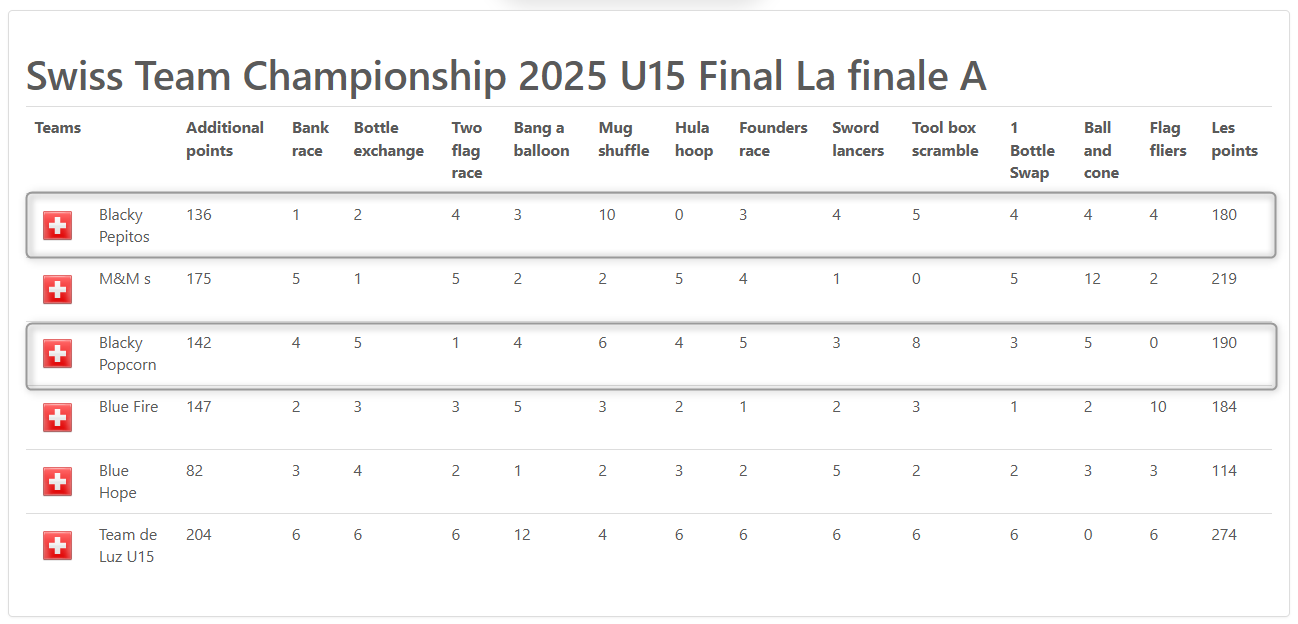Open the M&M s team entry
This screenshot has height=624, width=1298.
point(125,279)
